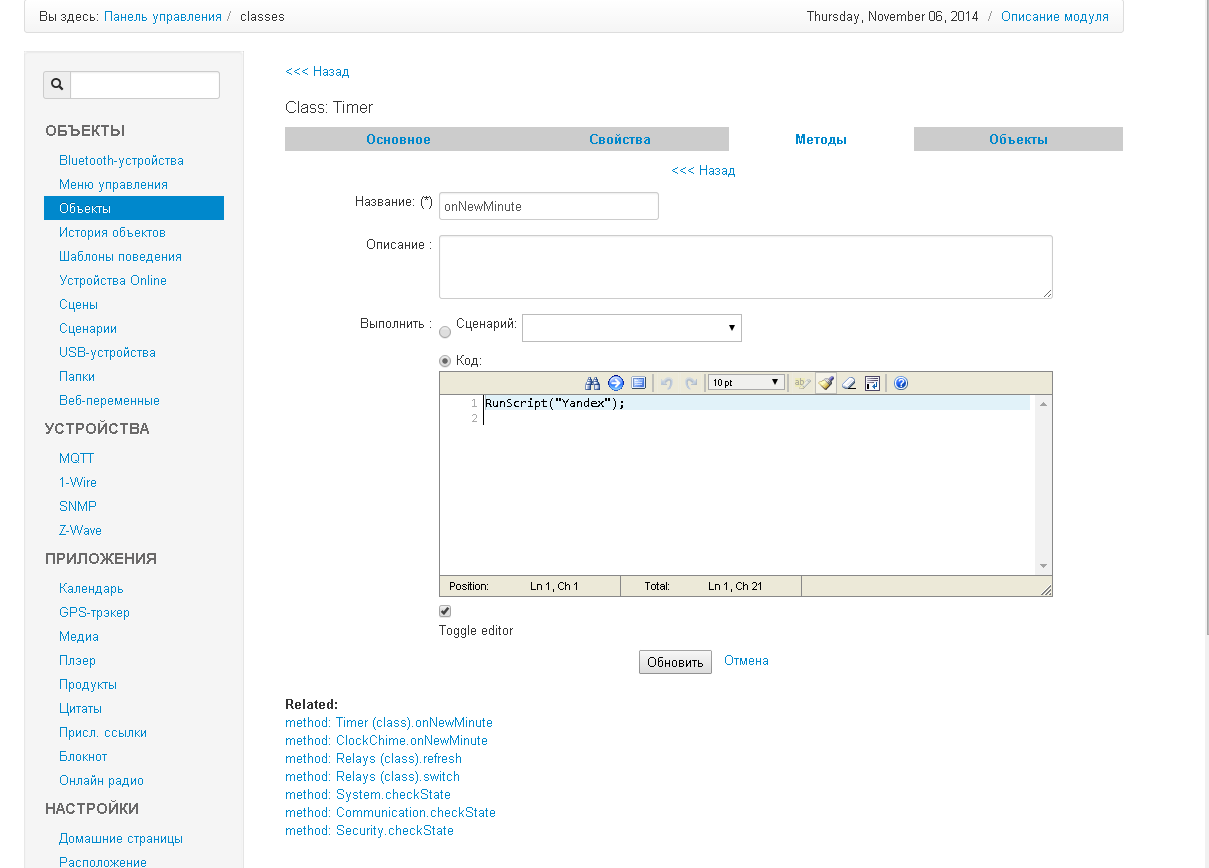Uncheck the Toggle editor checkbox

click(x=445, y=611)
